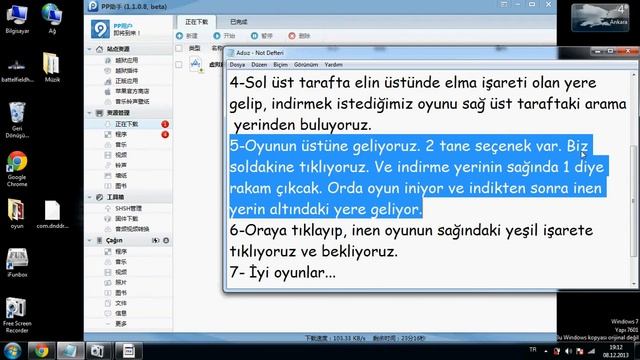Select the Google Chrome desktop shortcut
Screen dimensions: 640x360
17,169
